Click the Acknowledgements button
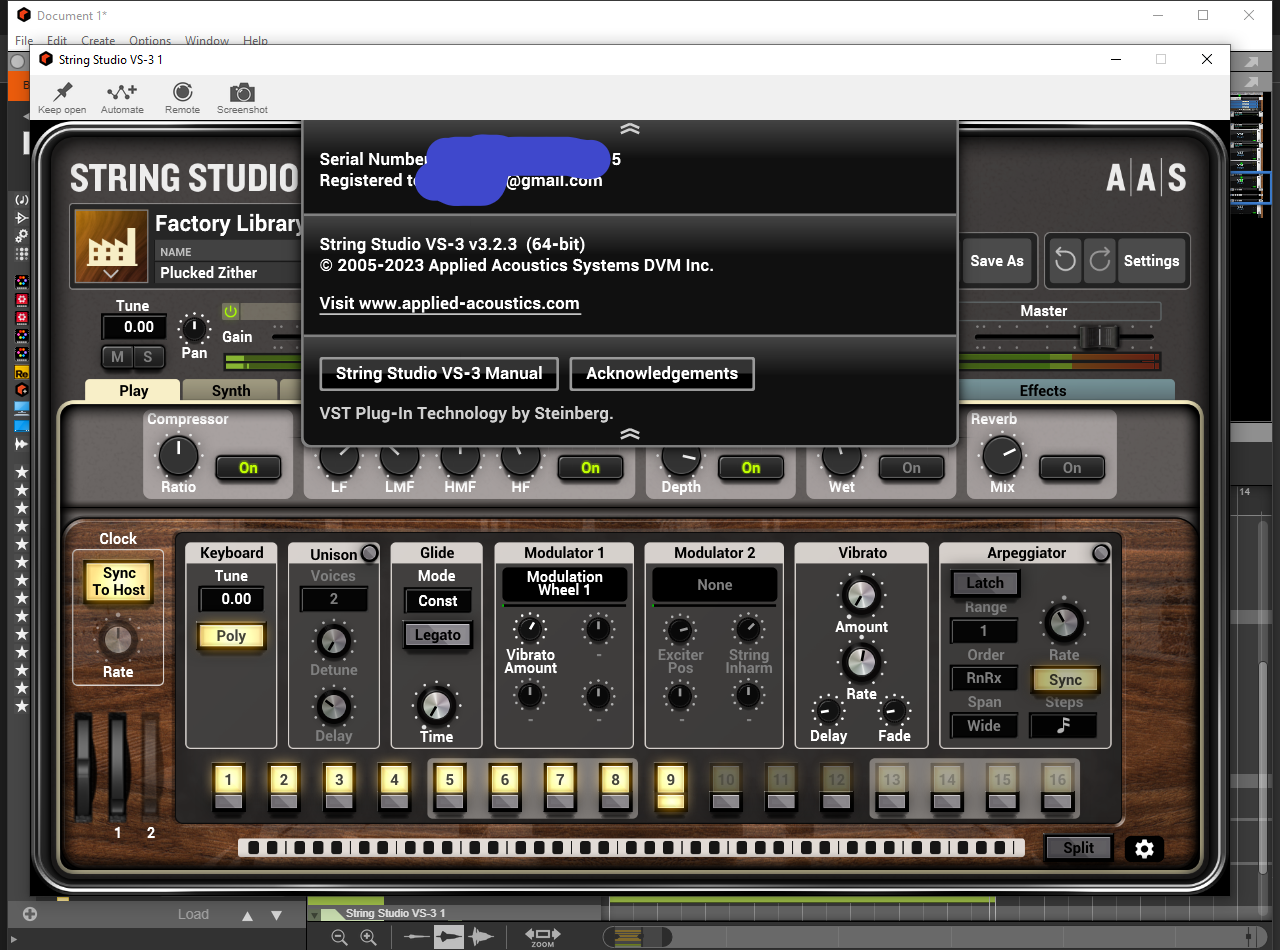 pyautogui.click(x=662, y=374)
